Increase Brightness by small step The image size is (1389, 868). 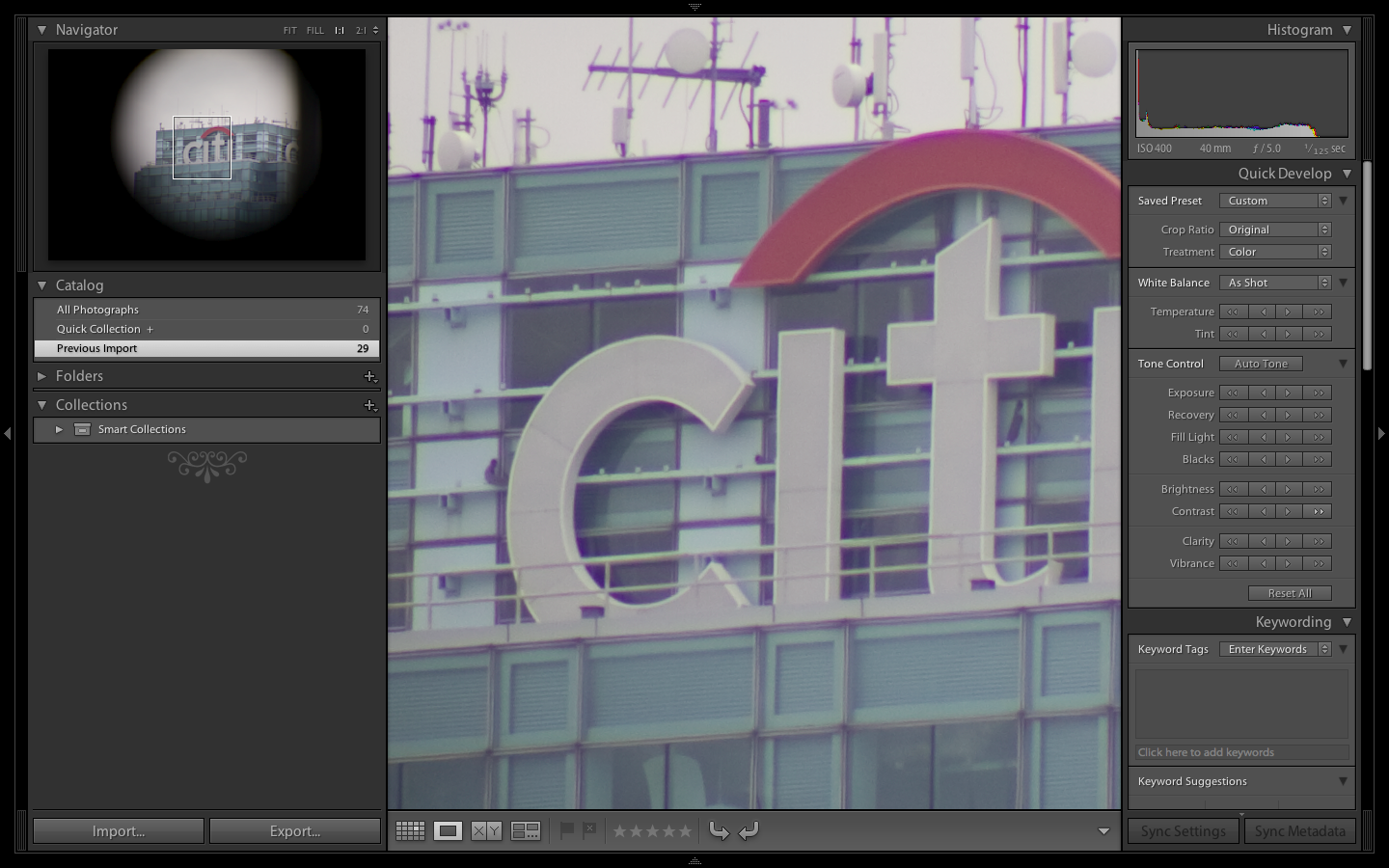pos(1289,489)
